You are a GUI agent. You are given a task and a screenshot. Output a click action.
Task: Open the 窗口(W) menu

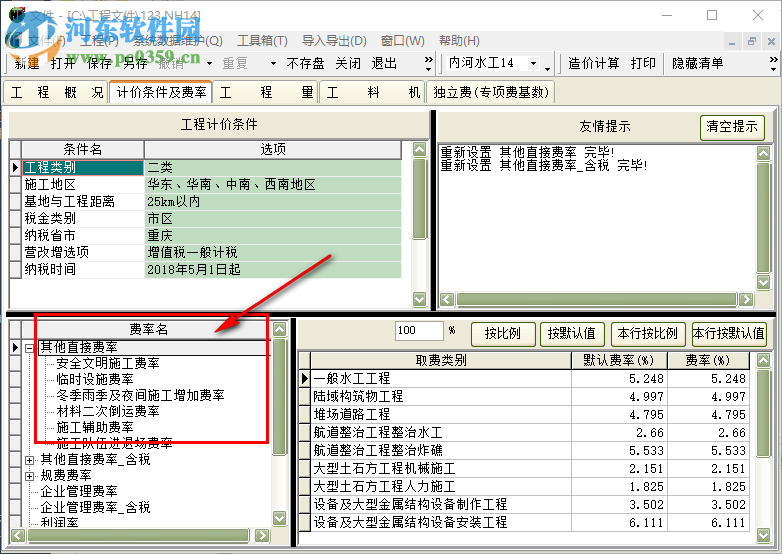402,40
